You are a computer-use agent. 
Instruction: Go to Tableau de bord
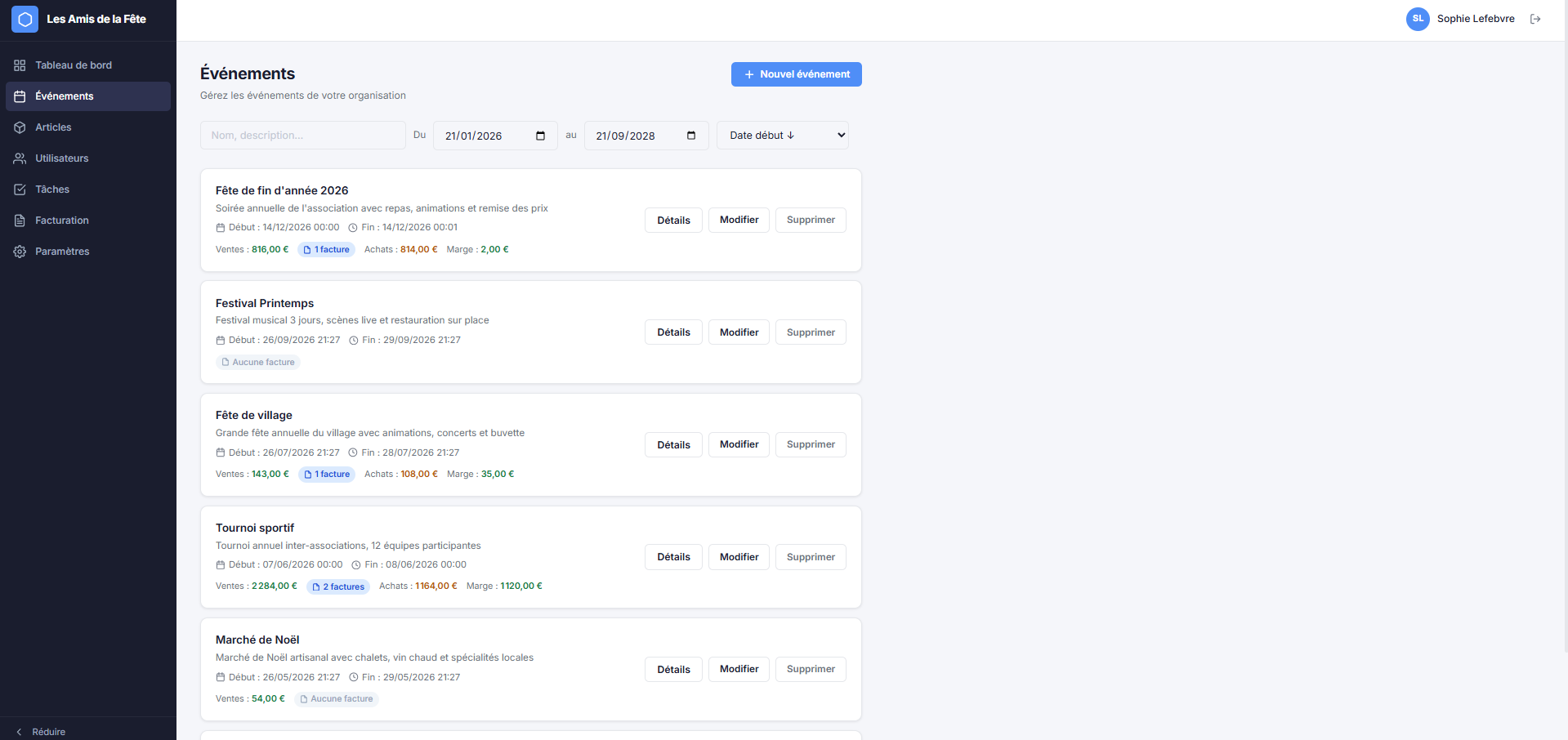pos(88,65)
